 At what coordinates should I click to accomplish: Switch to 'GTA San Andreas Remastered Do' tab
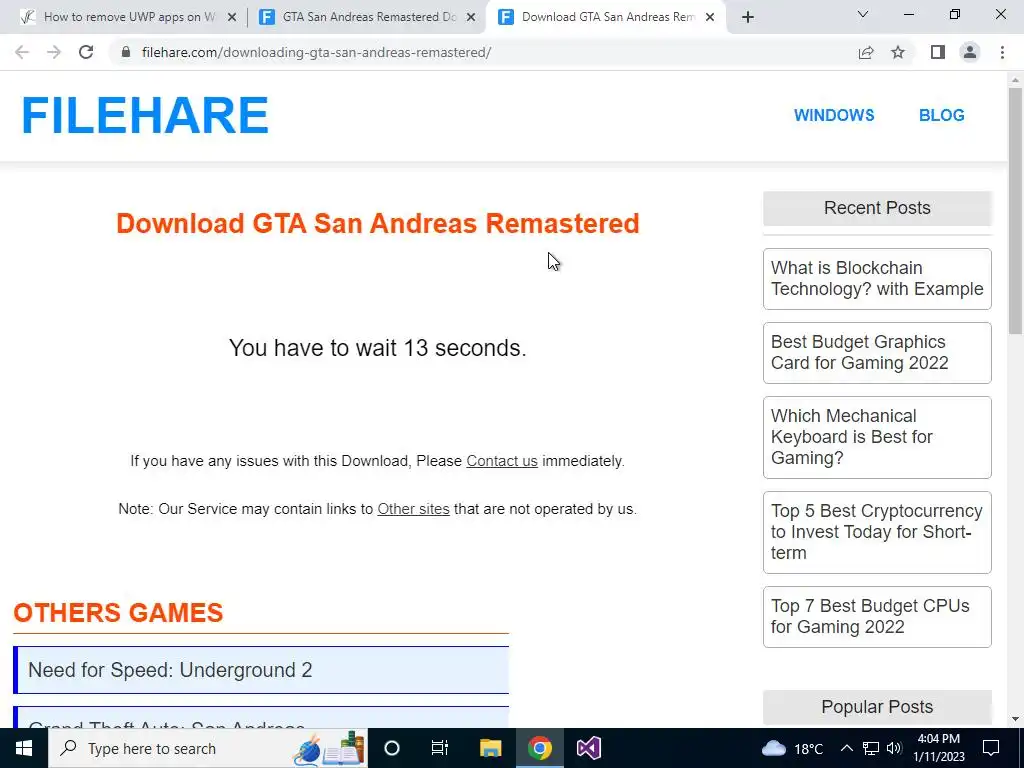[x=366, y=18]
